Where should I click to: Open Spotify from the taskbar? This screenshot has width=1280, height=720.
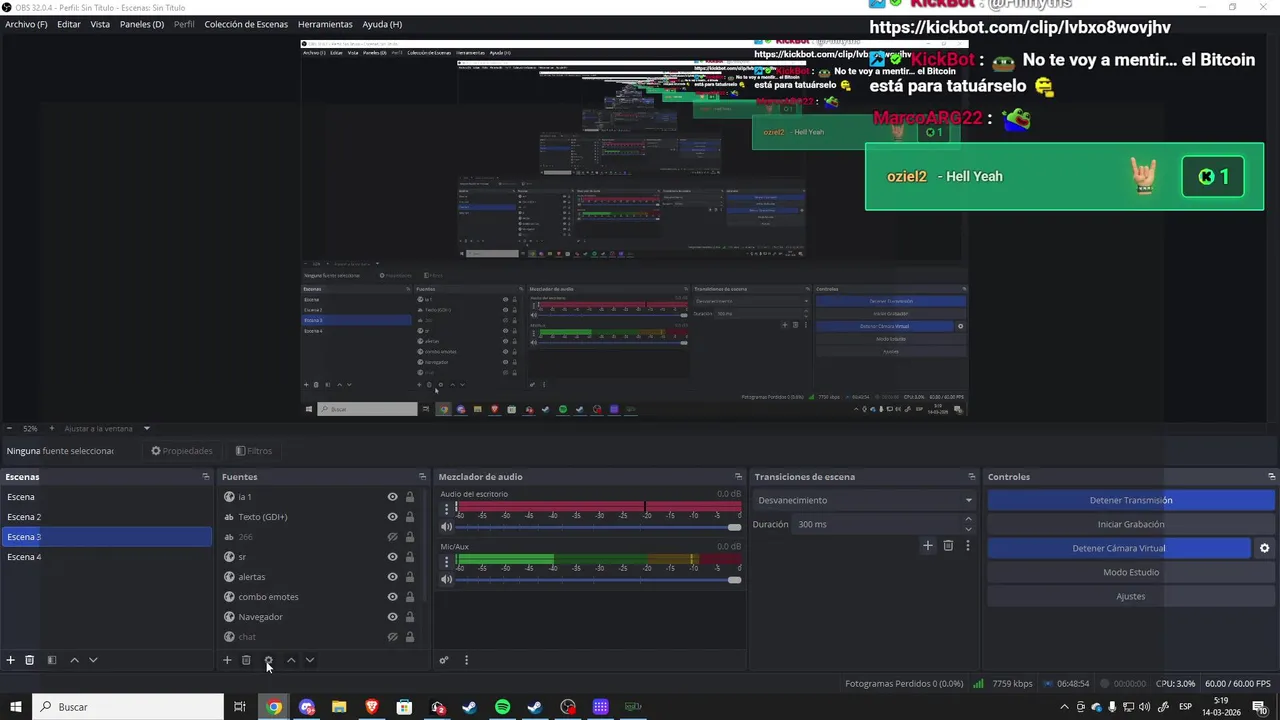click(x=502, y=707)
